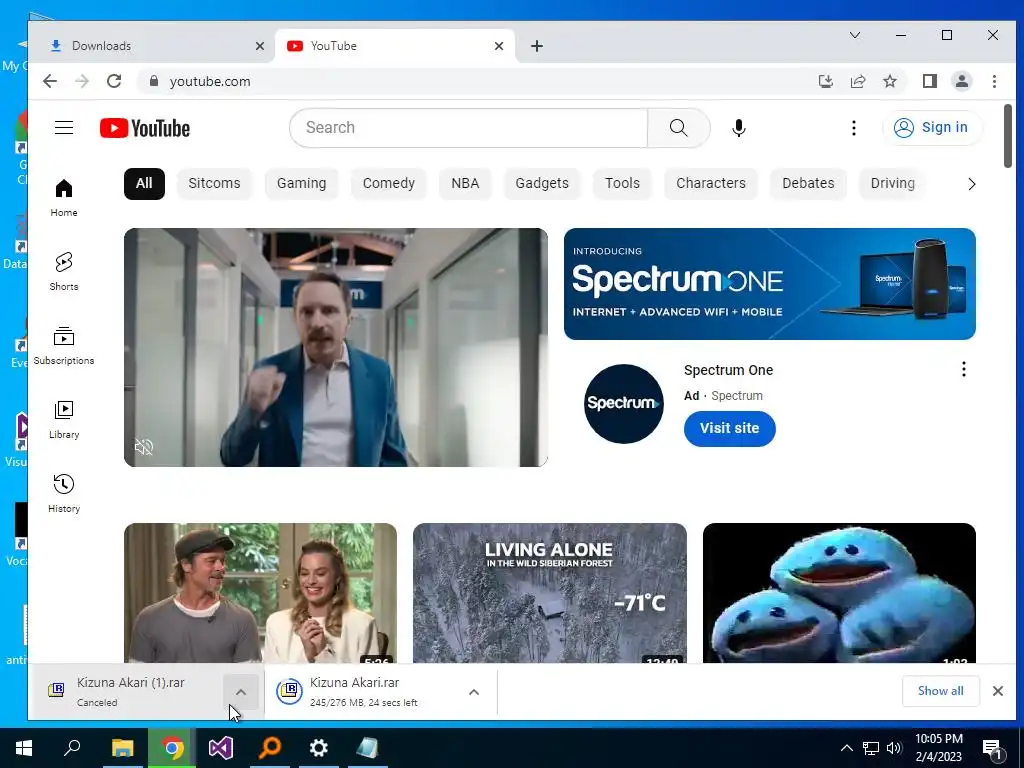
Task: Select the Gaming filter chip
Action: [302, 184]
